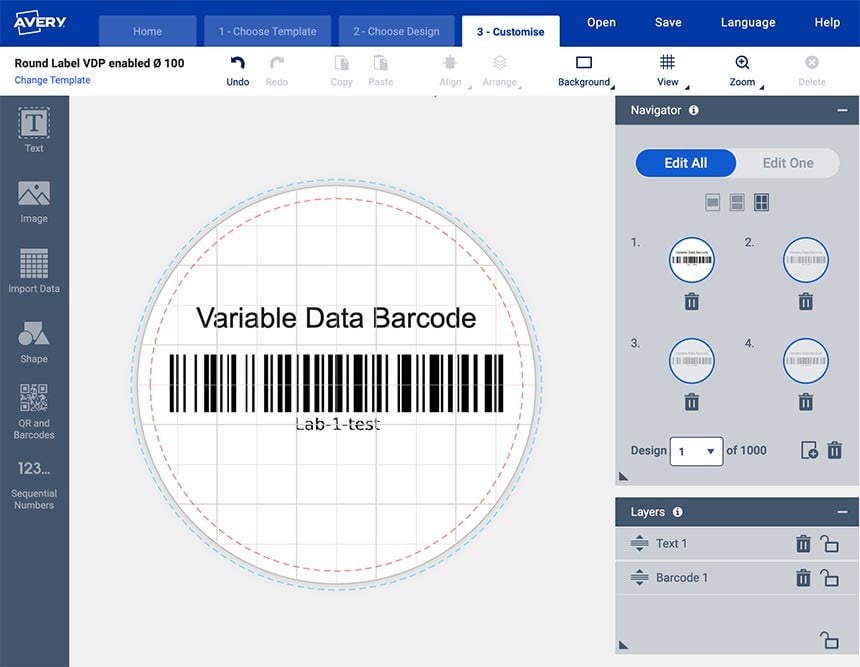Collapse the Layers panel
The height and width of the screenshot is (667, 860).
[x=842, y=512]
